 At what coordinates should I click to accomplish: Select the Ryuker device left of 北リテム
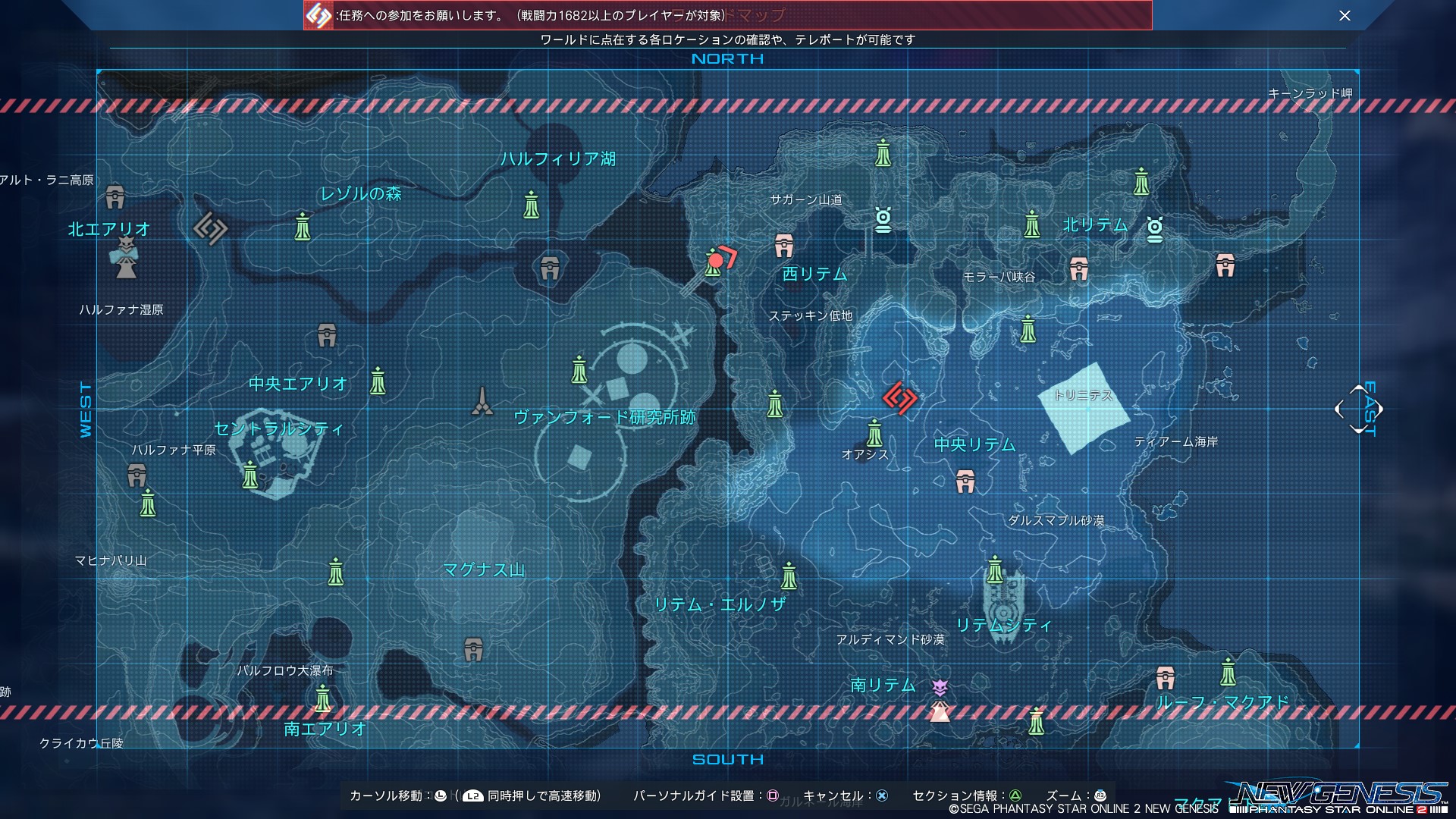tap(1032, 224)
